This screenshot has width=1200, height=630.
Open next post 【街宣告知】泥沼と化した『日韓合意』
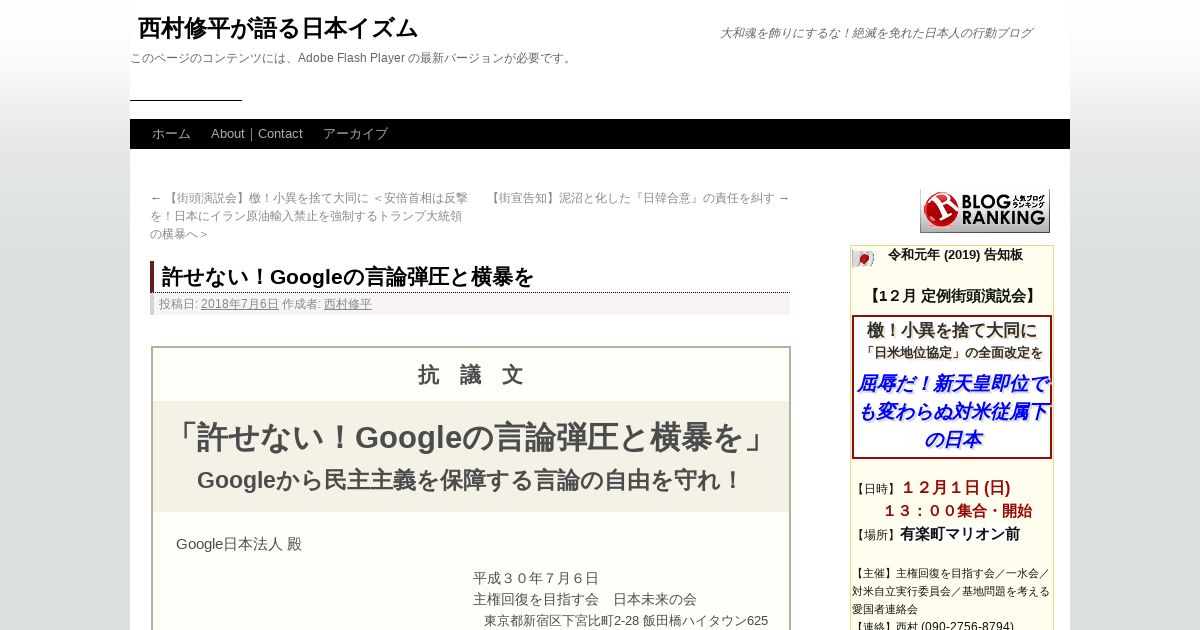tap(639, 198)
